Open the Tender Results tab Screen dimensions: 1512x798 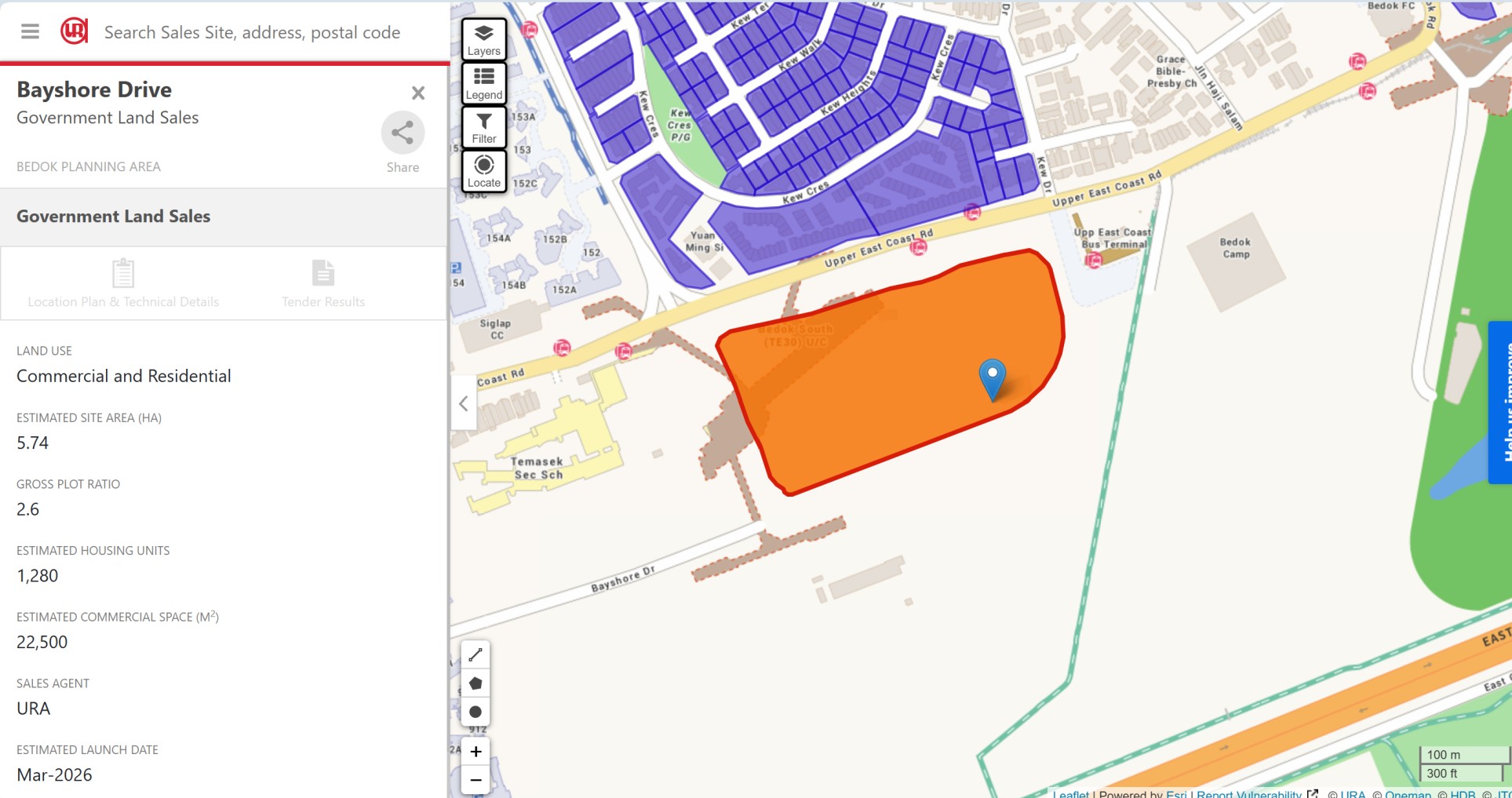323,283
